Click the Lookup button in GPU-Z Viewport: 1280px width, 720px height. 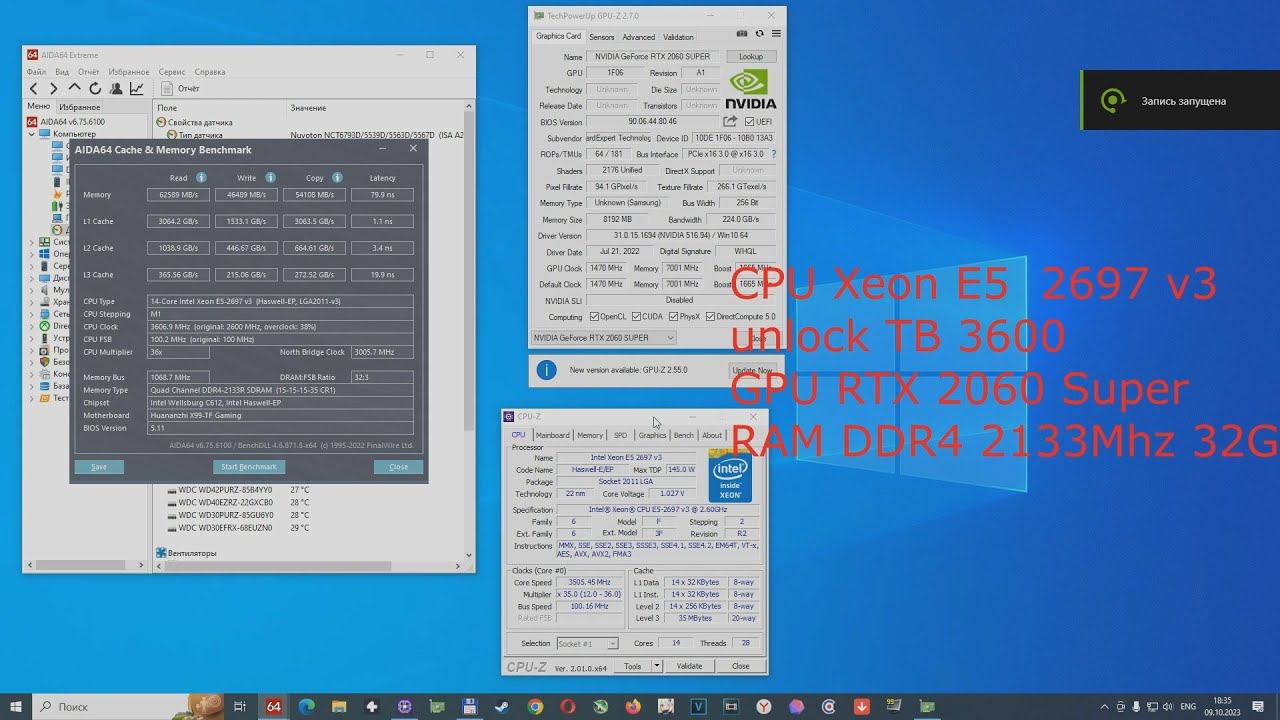coord(751,57)
